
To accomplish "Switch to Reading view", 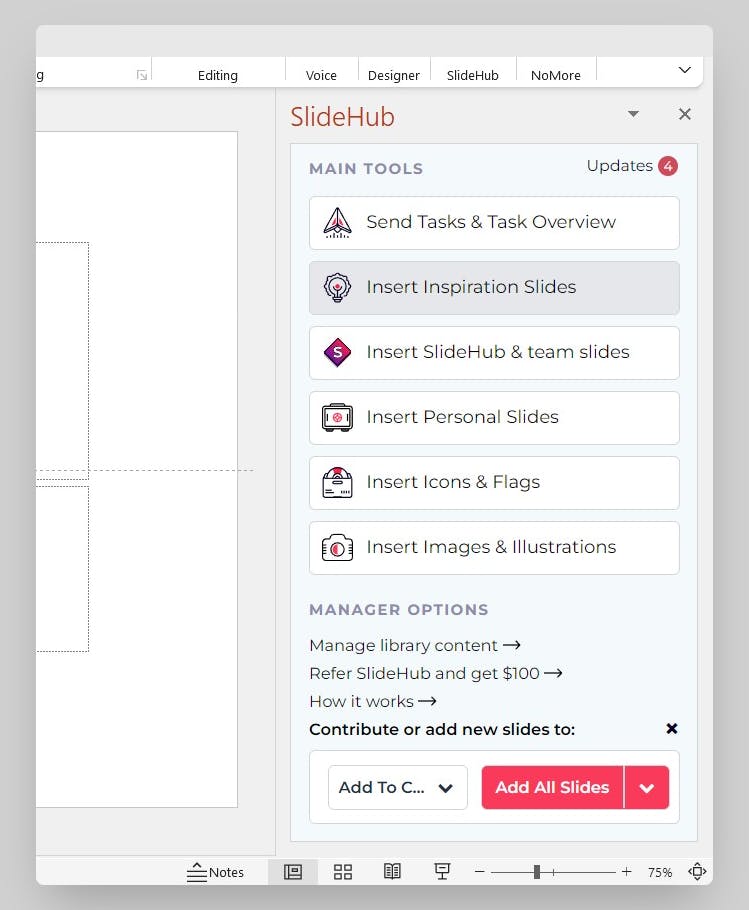I will (392, 871).
